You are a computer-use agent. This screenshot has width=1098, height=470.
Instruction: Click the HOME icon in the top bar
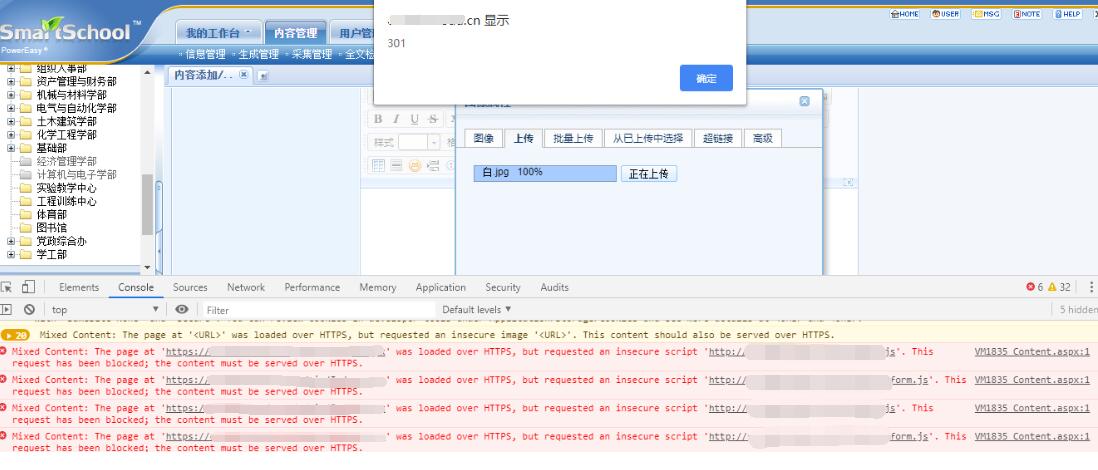click(903, 15)
